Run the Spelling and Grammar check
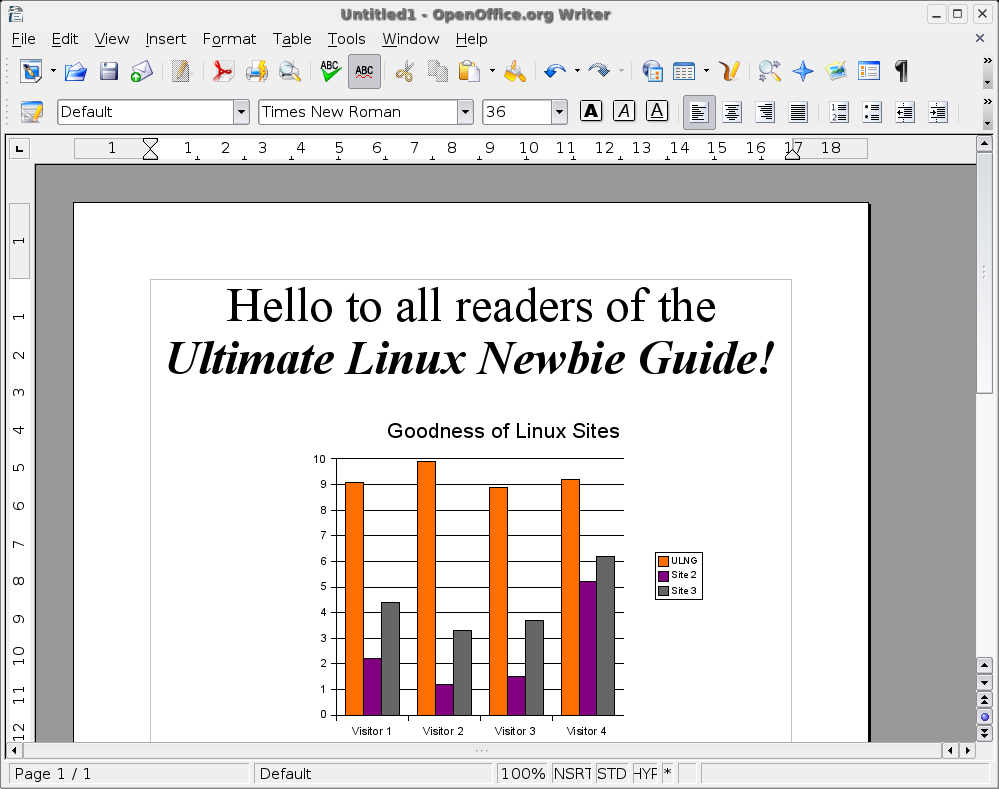Image resolution: width=999 pixels, height=789 pixels. pos(329,71)
